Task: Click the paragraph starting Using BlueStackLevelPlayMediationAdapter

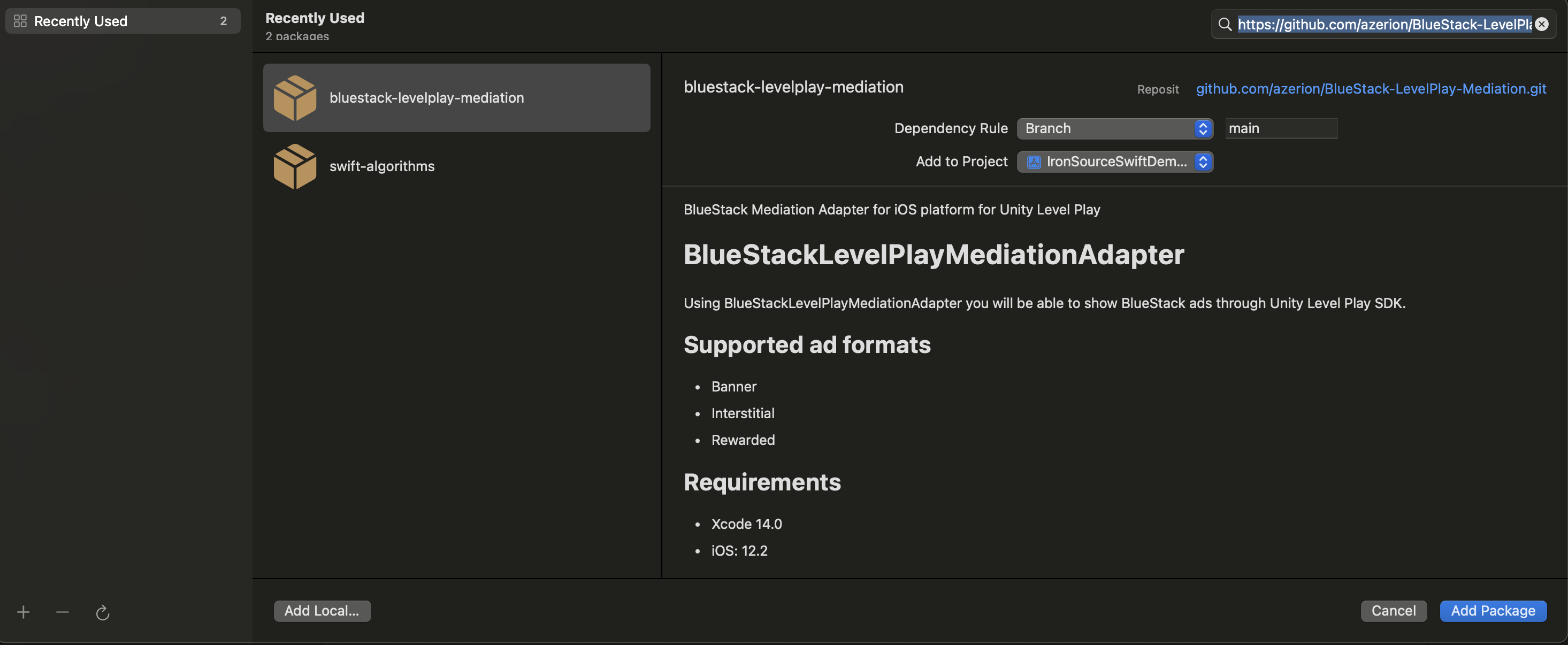Action: pos(1044,303)
